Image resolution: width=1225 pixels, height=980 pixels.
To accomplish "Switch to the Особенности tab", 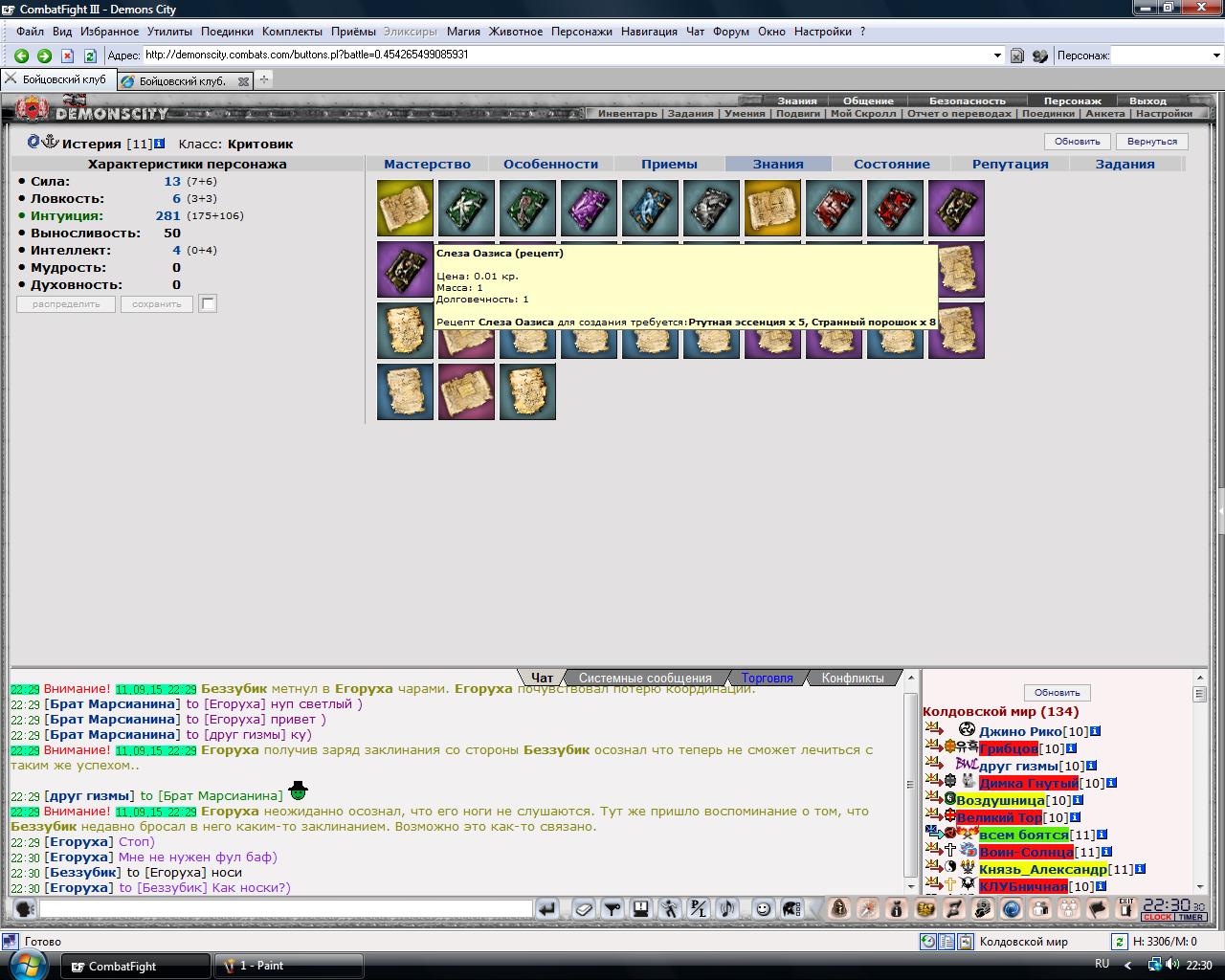I will click(x=550, y=164).
